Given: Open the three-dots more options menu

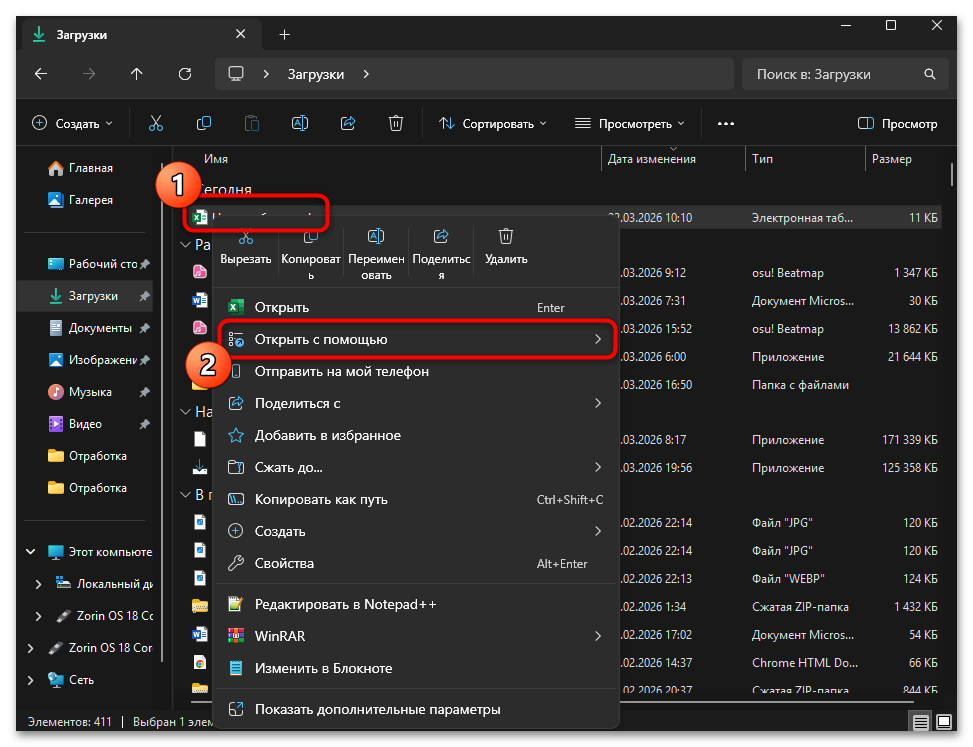Looking at the screenshot, I should 726,123.
